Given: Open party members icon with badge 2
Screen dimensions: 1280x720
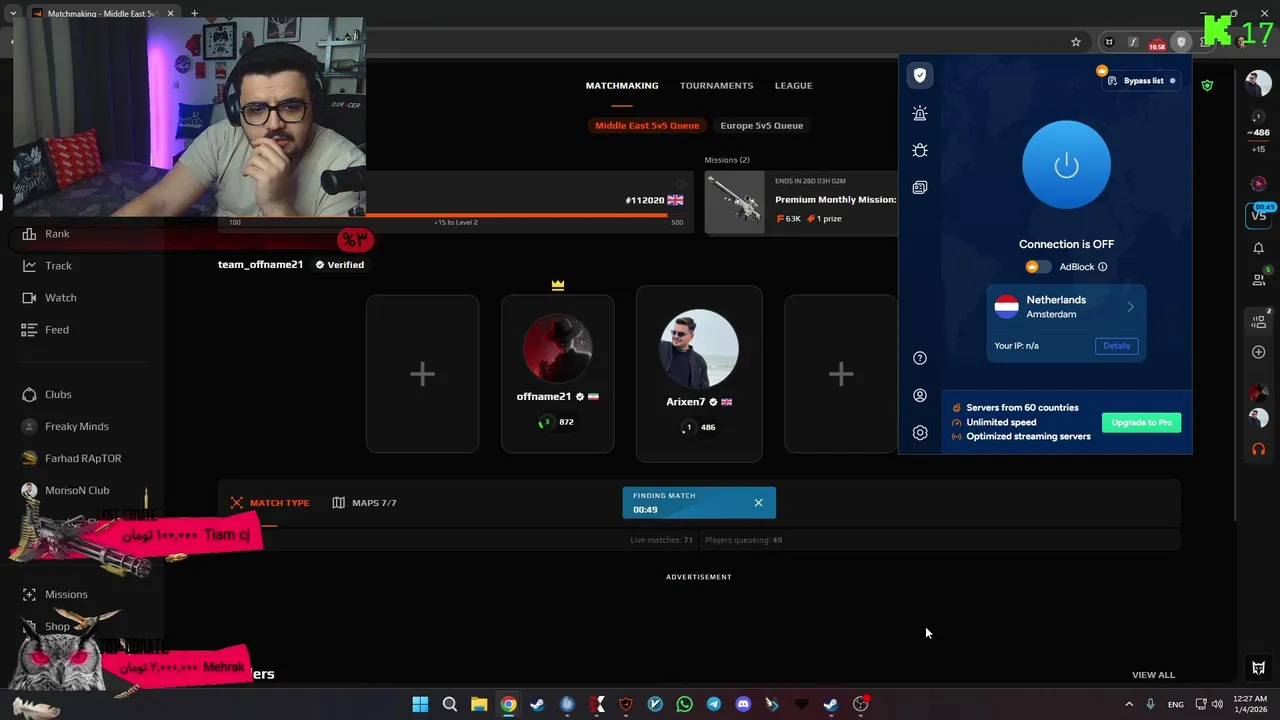Looking at the screenshot, I should pyautogui.click(x=1259, y=321).
